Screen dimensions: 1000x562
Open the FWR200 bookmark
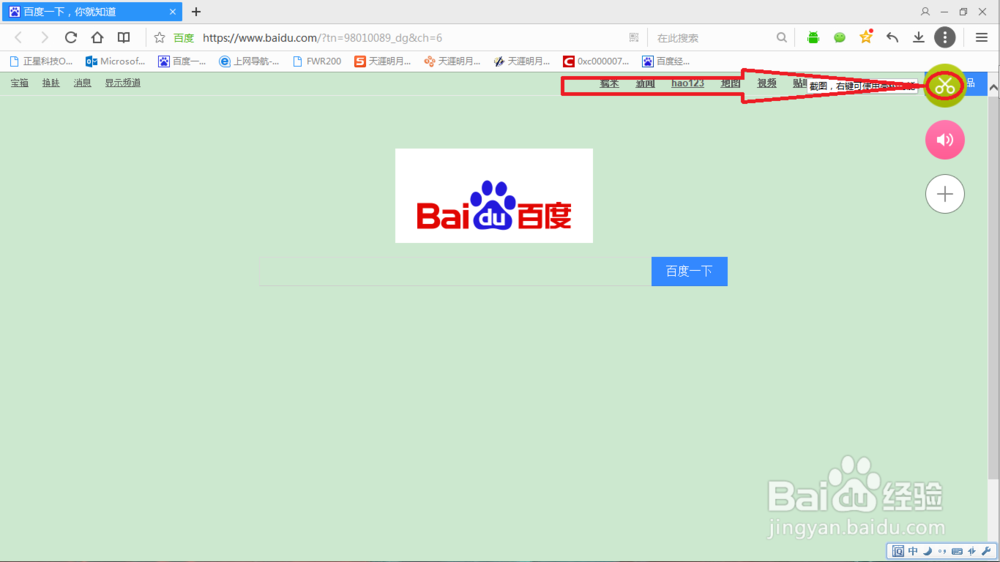click(316, 61)
